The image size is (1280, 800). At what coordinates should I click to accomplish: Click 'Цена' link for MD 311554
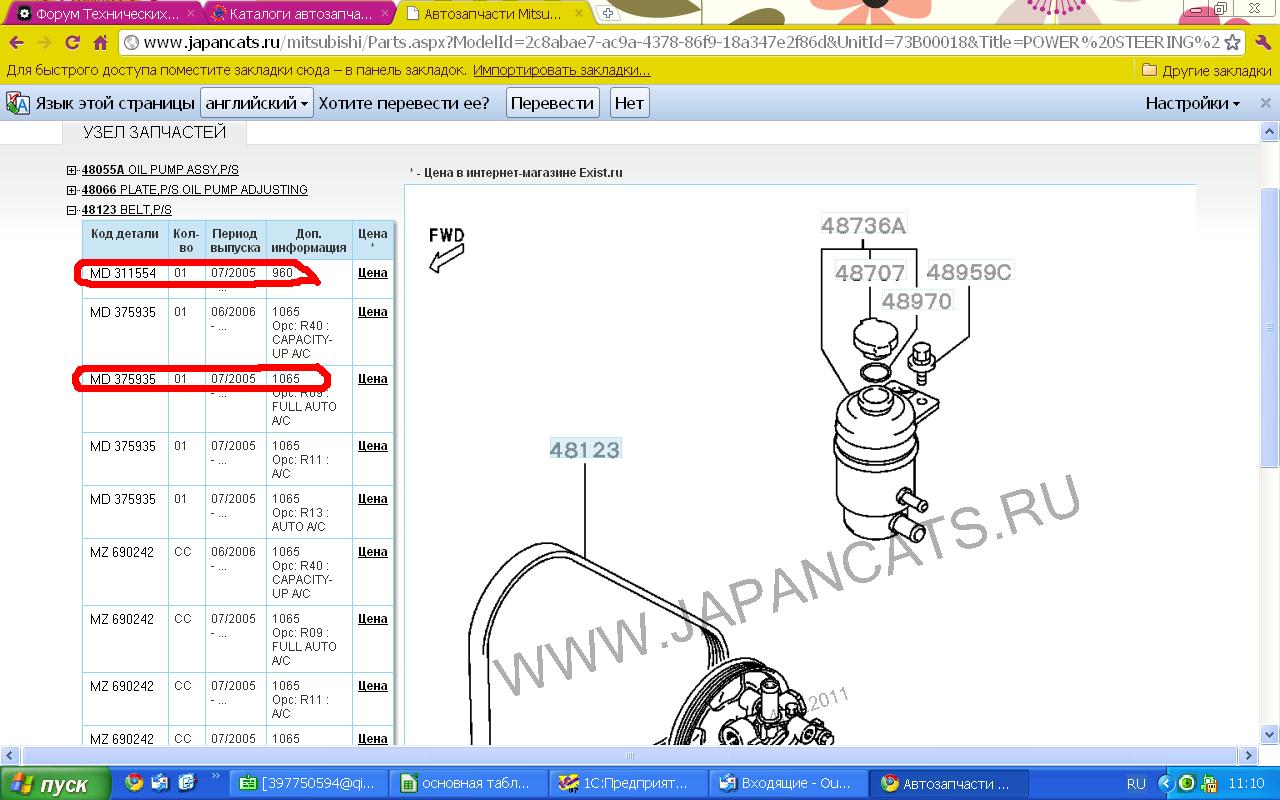pos(372,273)
